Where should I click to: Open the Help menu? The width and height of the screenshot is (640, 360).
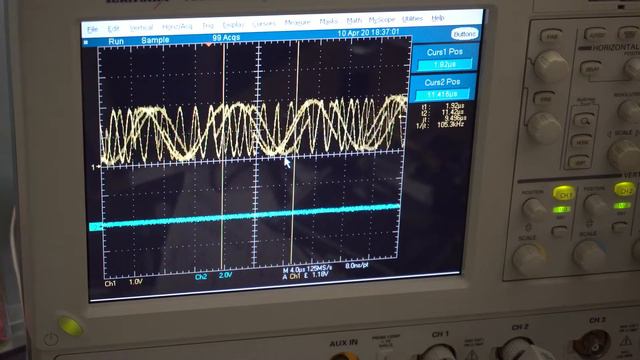[x=438, y=18]
